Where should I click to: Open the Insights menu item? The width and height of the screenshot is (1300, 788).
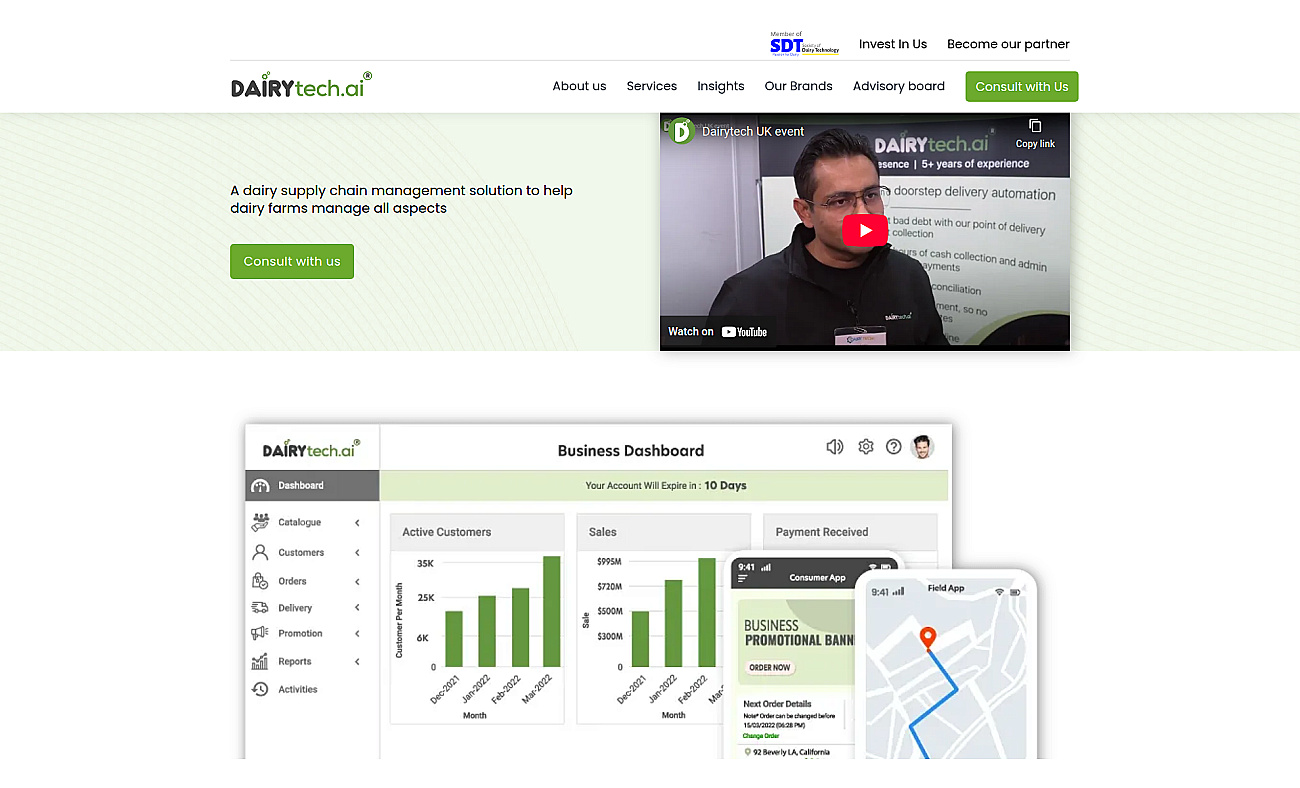721,86
